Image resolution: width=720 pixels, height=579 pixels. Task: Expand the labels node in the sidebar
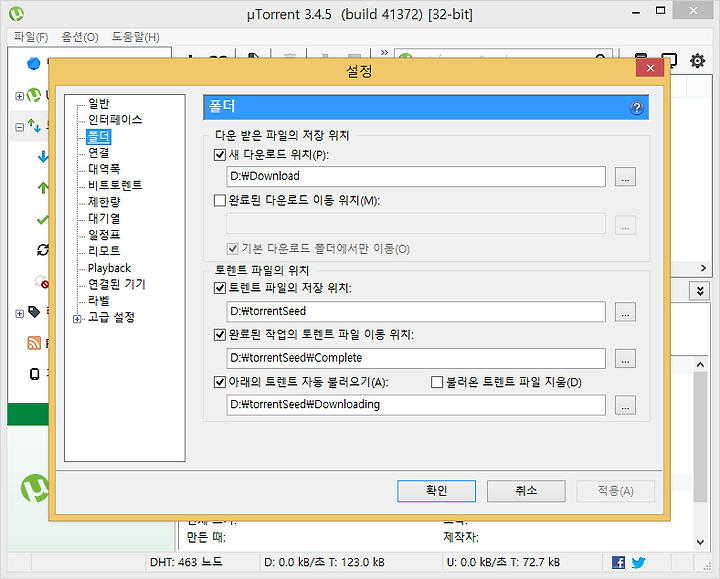coord(19,314)
